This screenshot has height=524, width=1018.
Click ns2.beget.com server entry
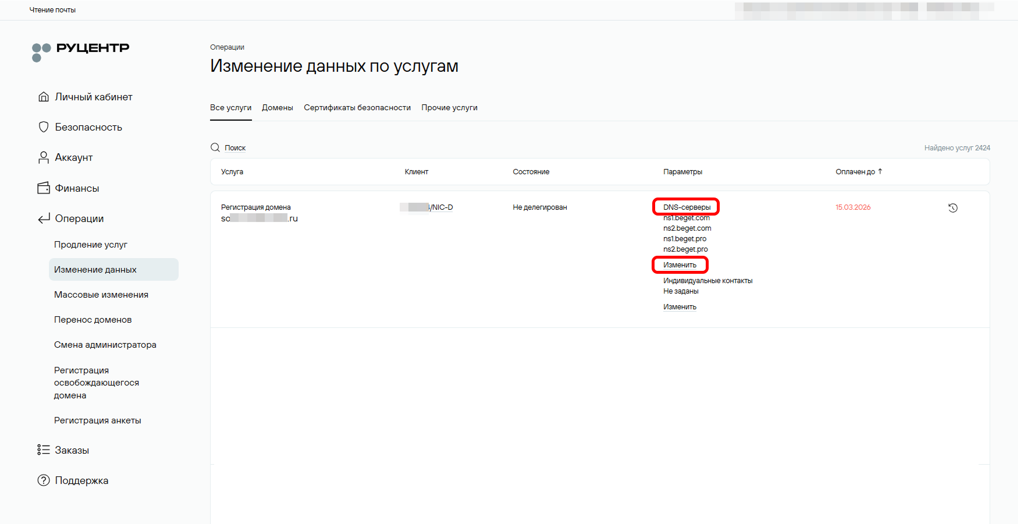687,229
